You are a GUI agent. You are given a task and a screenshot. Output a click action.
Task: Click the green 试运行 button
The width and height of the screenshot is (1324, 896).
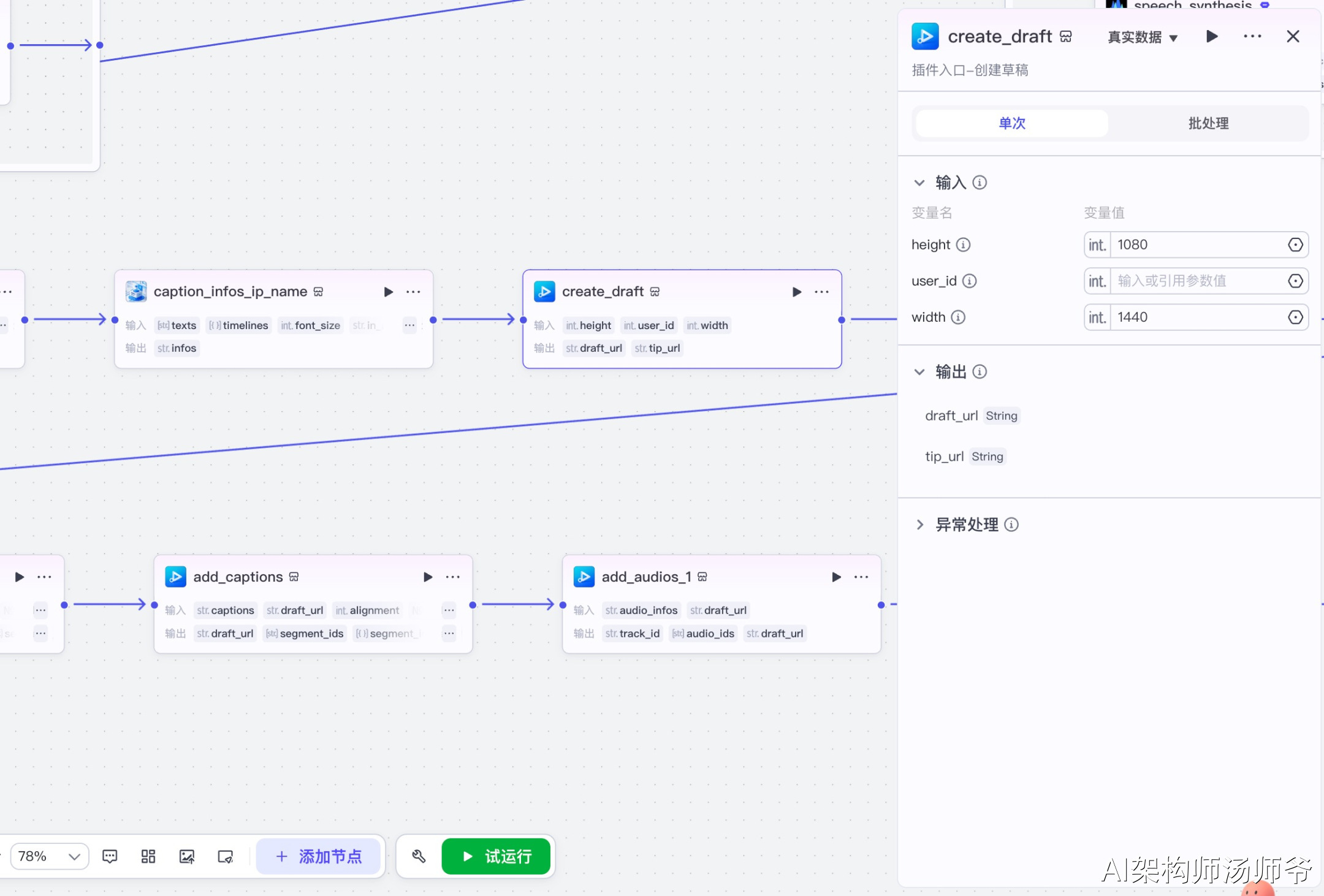tap(496, 856)
